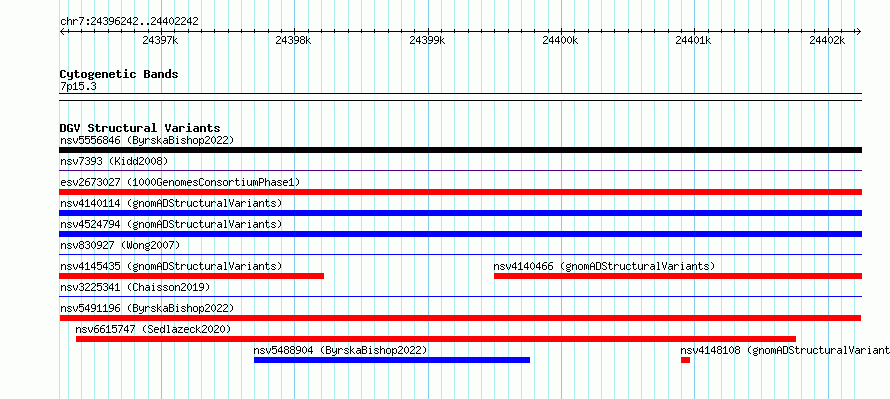Select the nsv7393 (Kidd2008) label
Image resolution: width=890 pixels, height=399 pixels.
click(x=114, y=161)
